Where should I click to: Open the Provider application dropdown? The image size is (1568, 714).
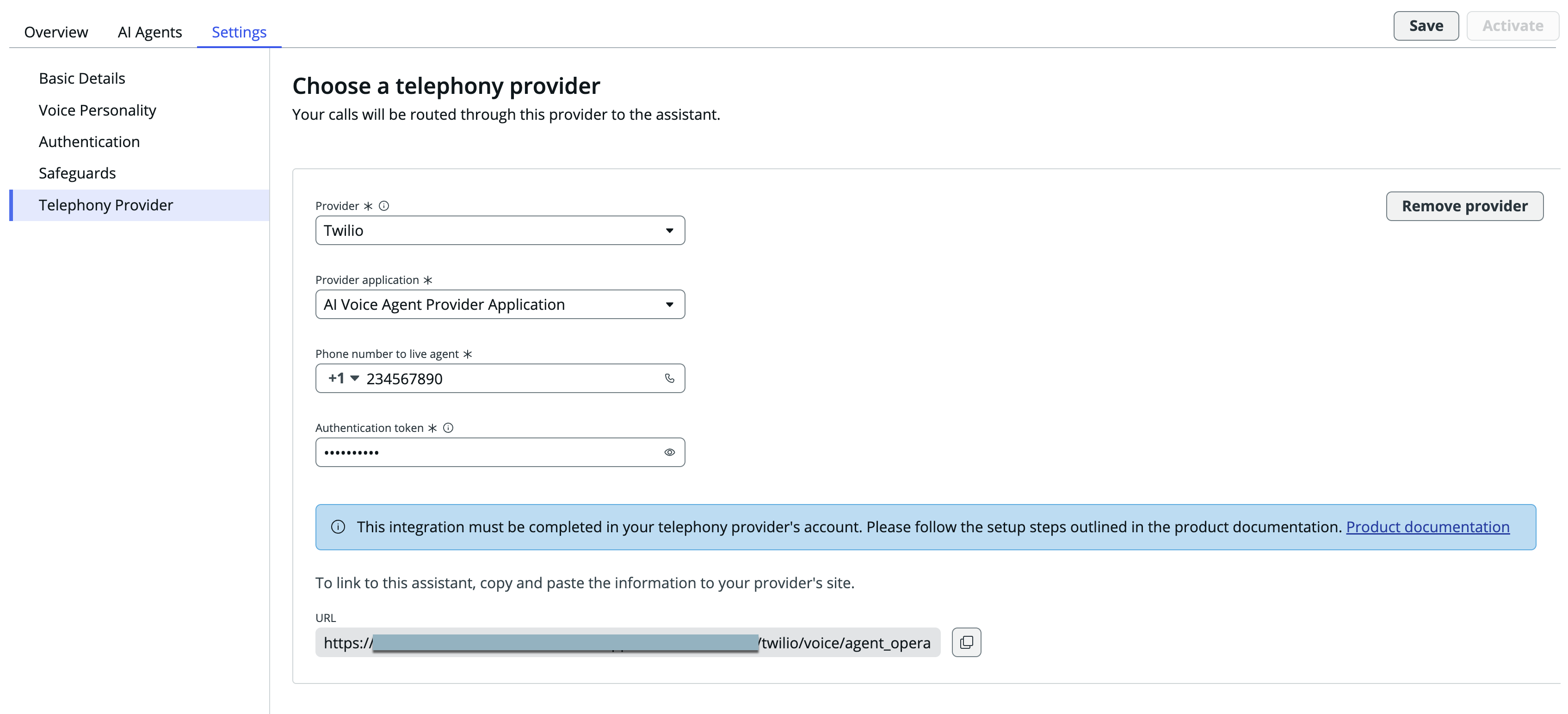coord(500,304)
